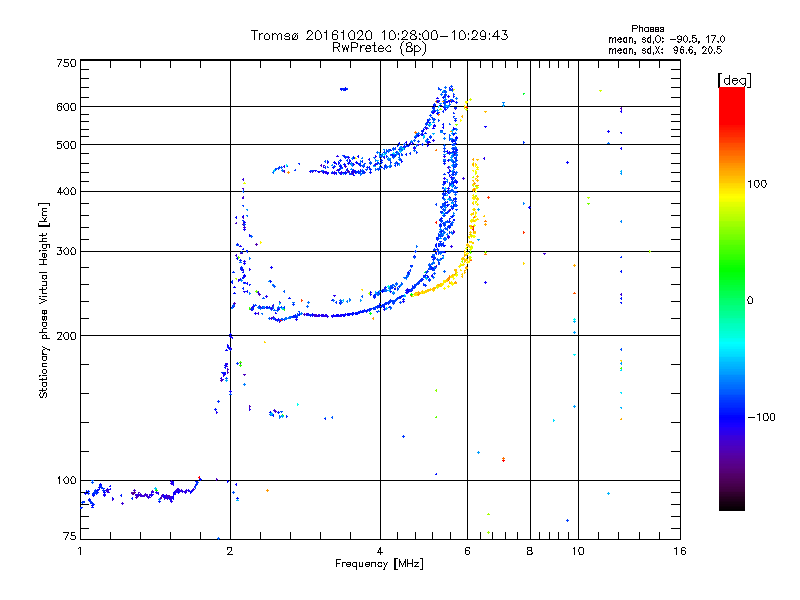Click y-axis tick label "400"
800x600 pixels.
[x=66, y=191]
